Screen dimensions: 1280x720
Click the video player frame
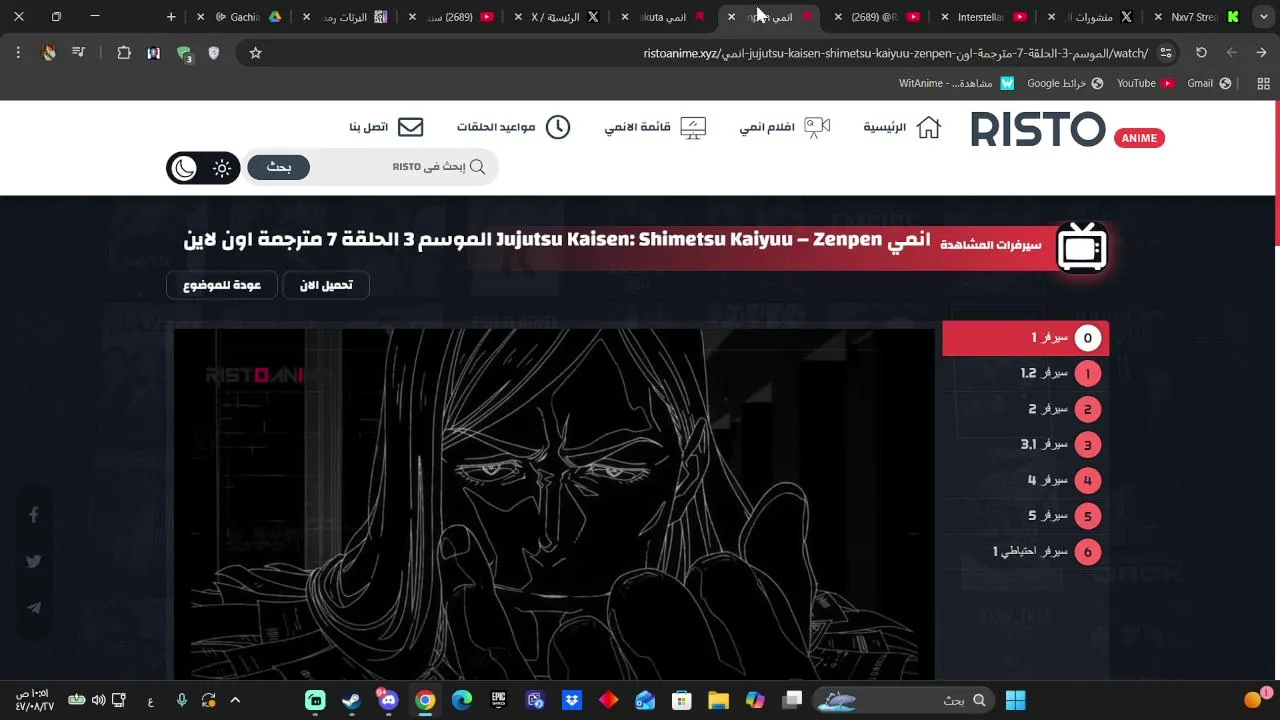pyautogui.click(x=554, y=504)
